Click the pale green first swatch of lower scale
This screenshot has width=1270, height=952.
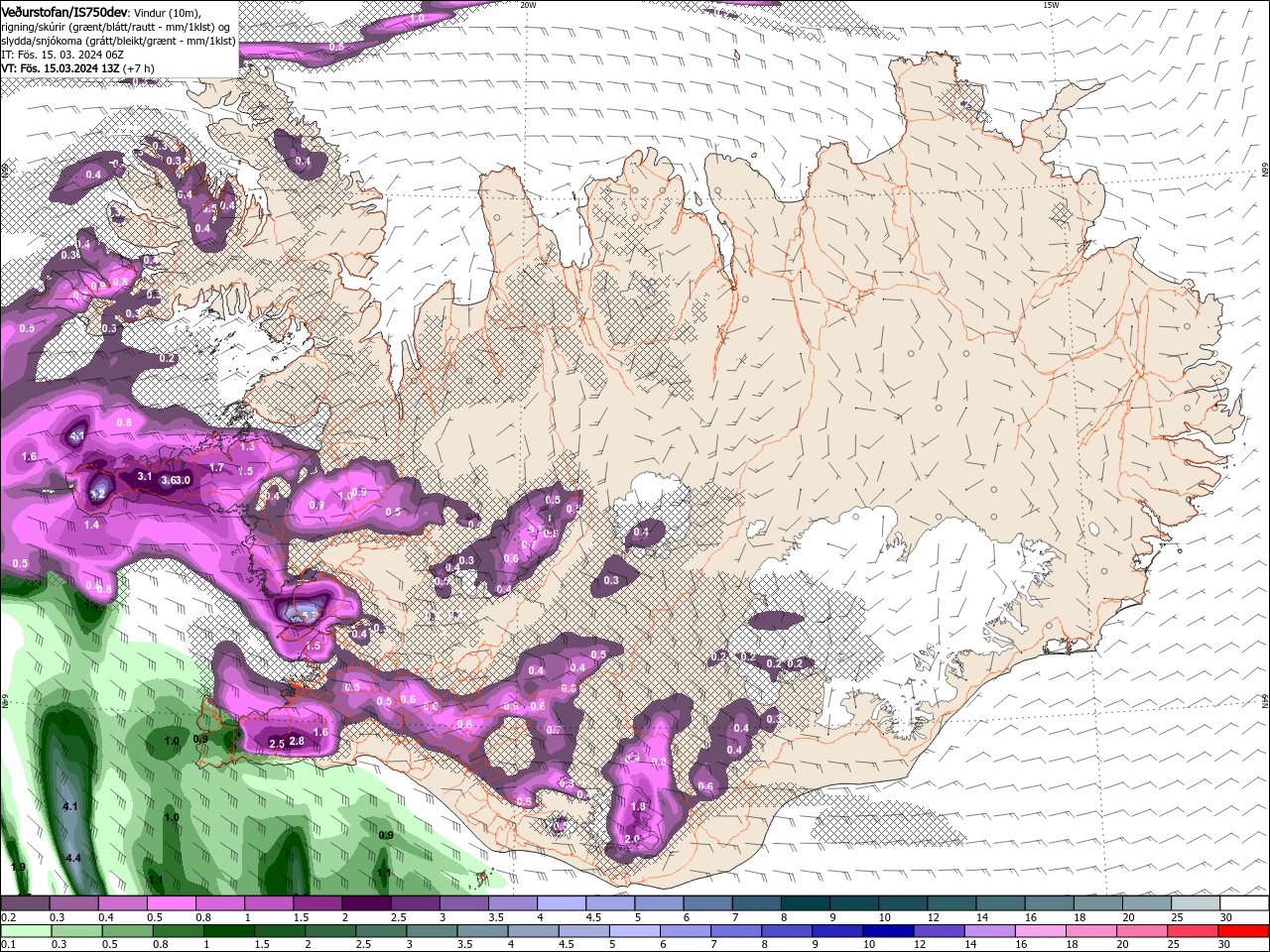click(26, 931)
